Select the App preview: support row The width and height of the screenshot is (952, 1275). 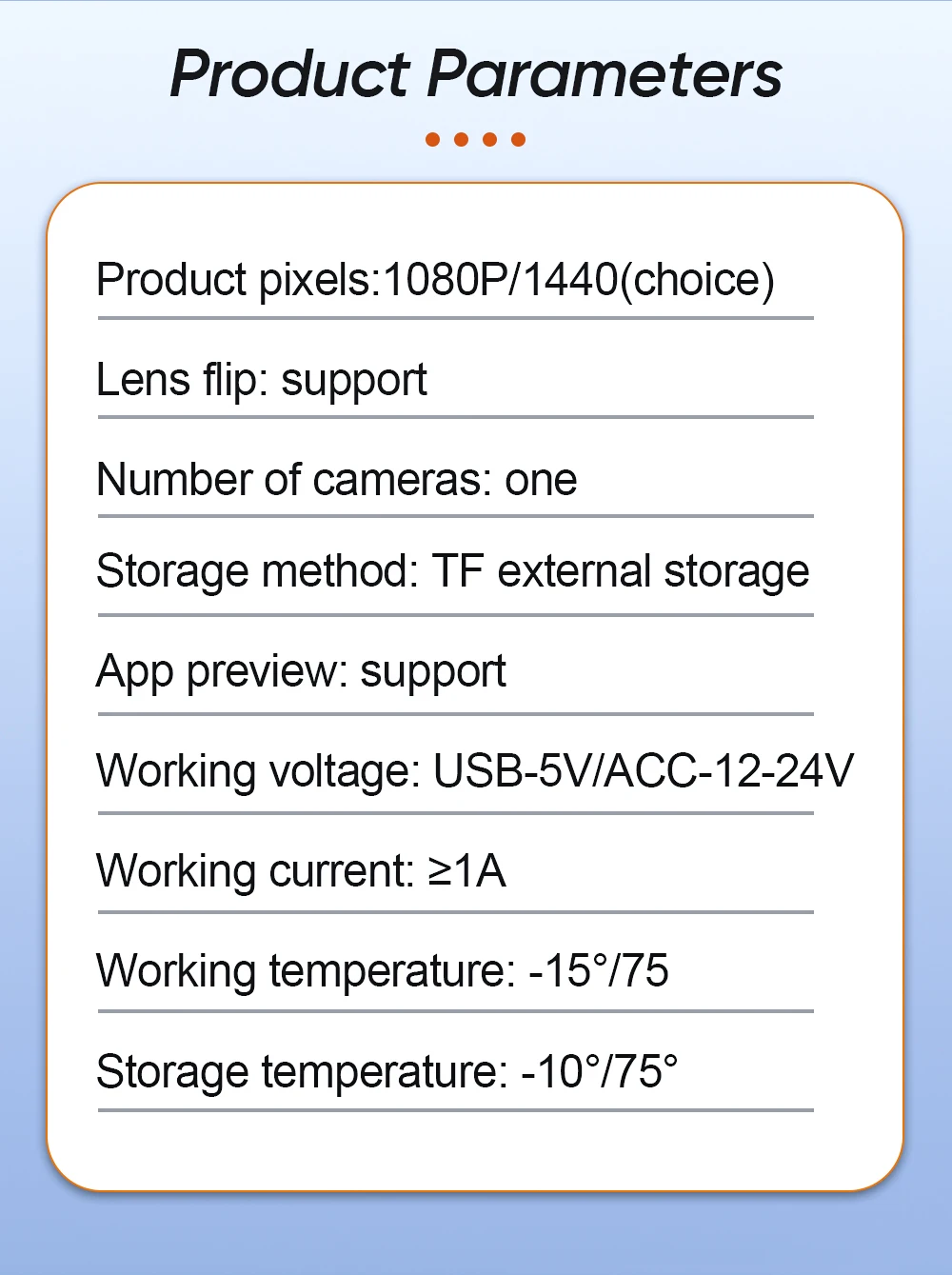pos(301,671)
